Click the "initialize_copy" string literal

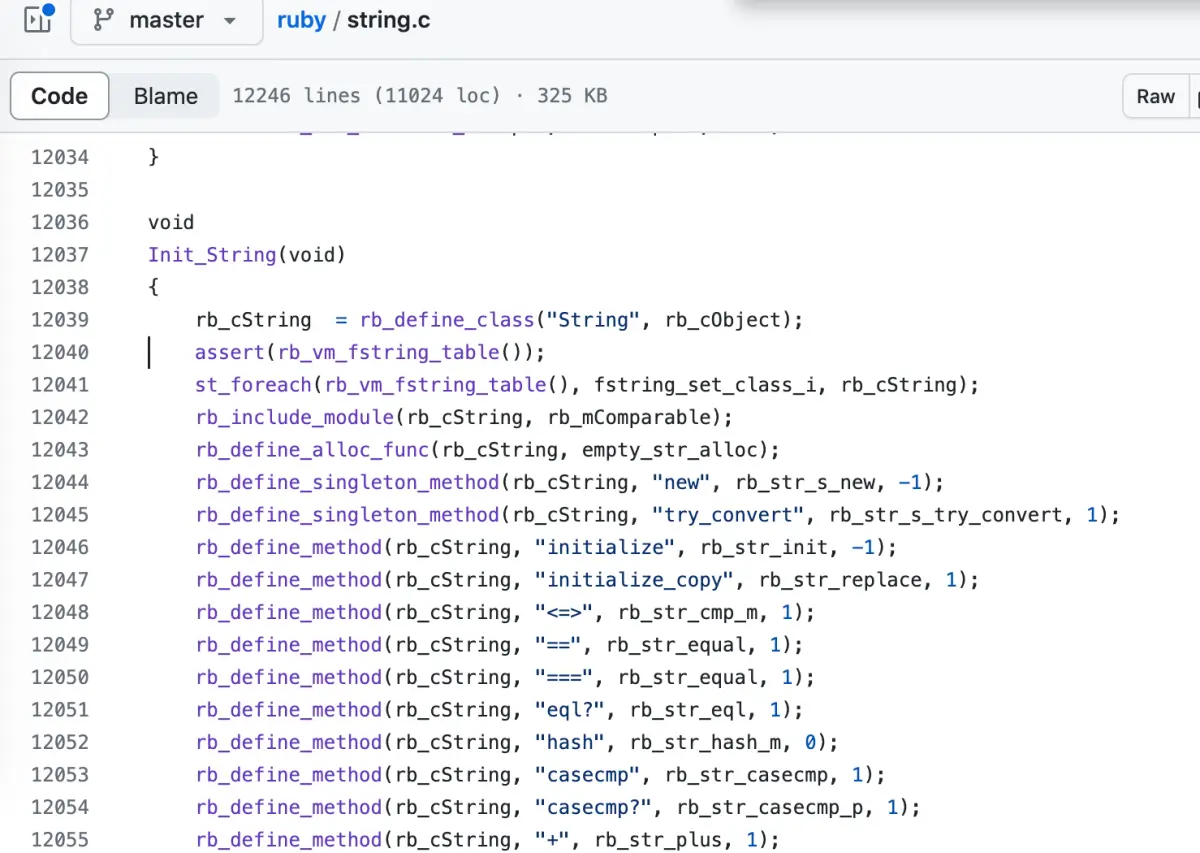coord(634,580)
